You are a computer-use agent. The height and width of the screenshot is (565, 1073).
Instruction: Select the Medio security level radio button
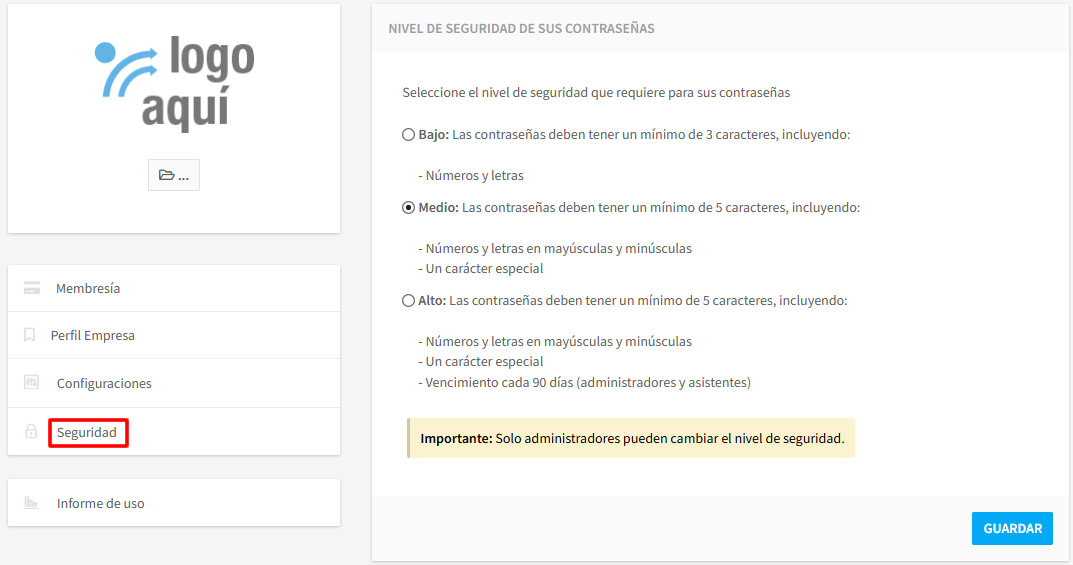point(408,208)
